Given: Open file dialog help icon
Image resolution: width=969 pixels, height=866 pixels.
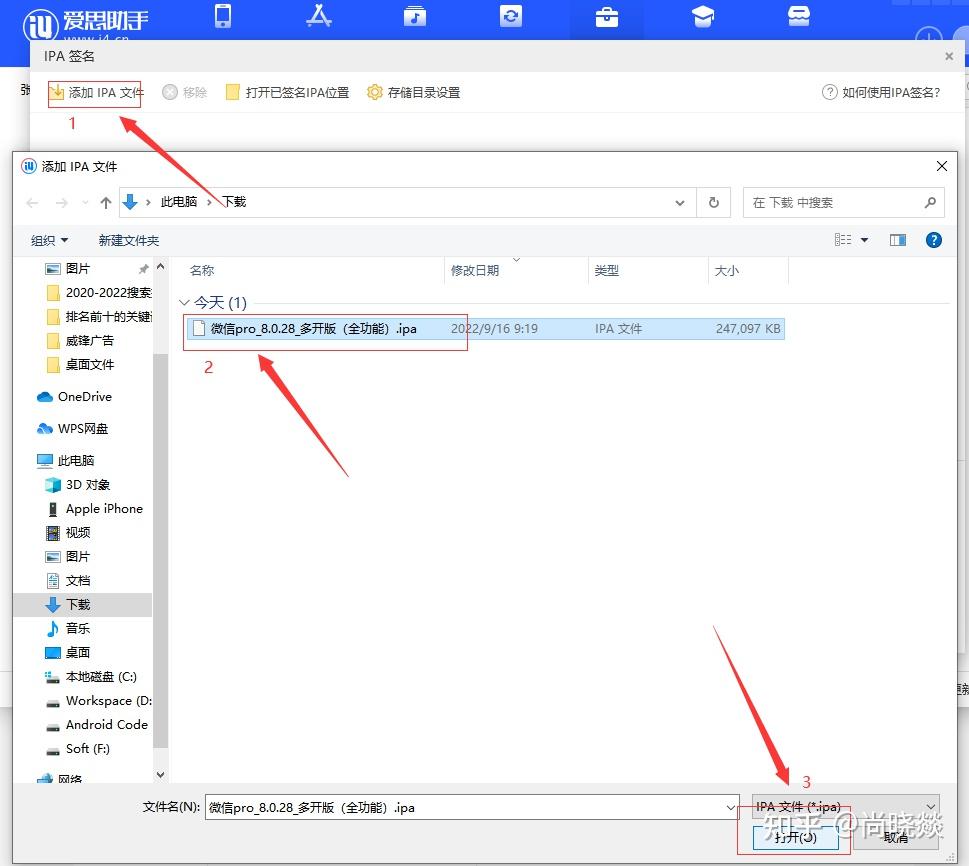Looking at the screenshot, I should pyautogui.click(x=934, y=240).
